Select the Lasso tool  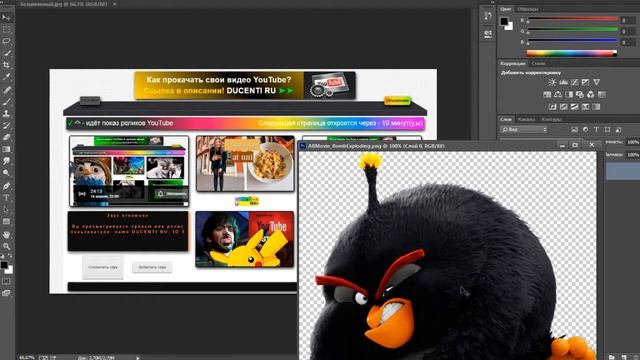[x=6, y=41]
